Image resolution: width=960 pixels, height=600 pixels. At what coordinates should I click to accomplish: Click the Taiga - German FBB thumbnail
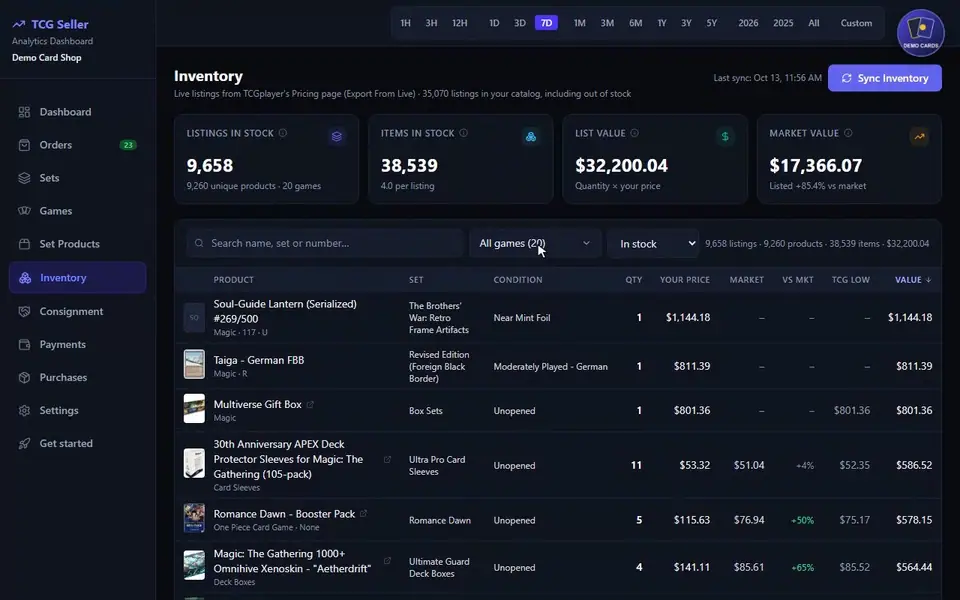click(194, 364)
